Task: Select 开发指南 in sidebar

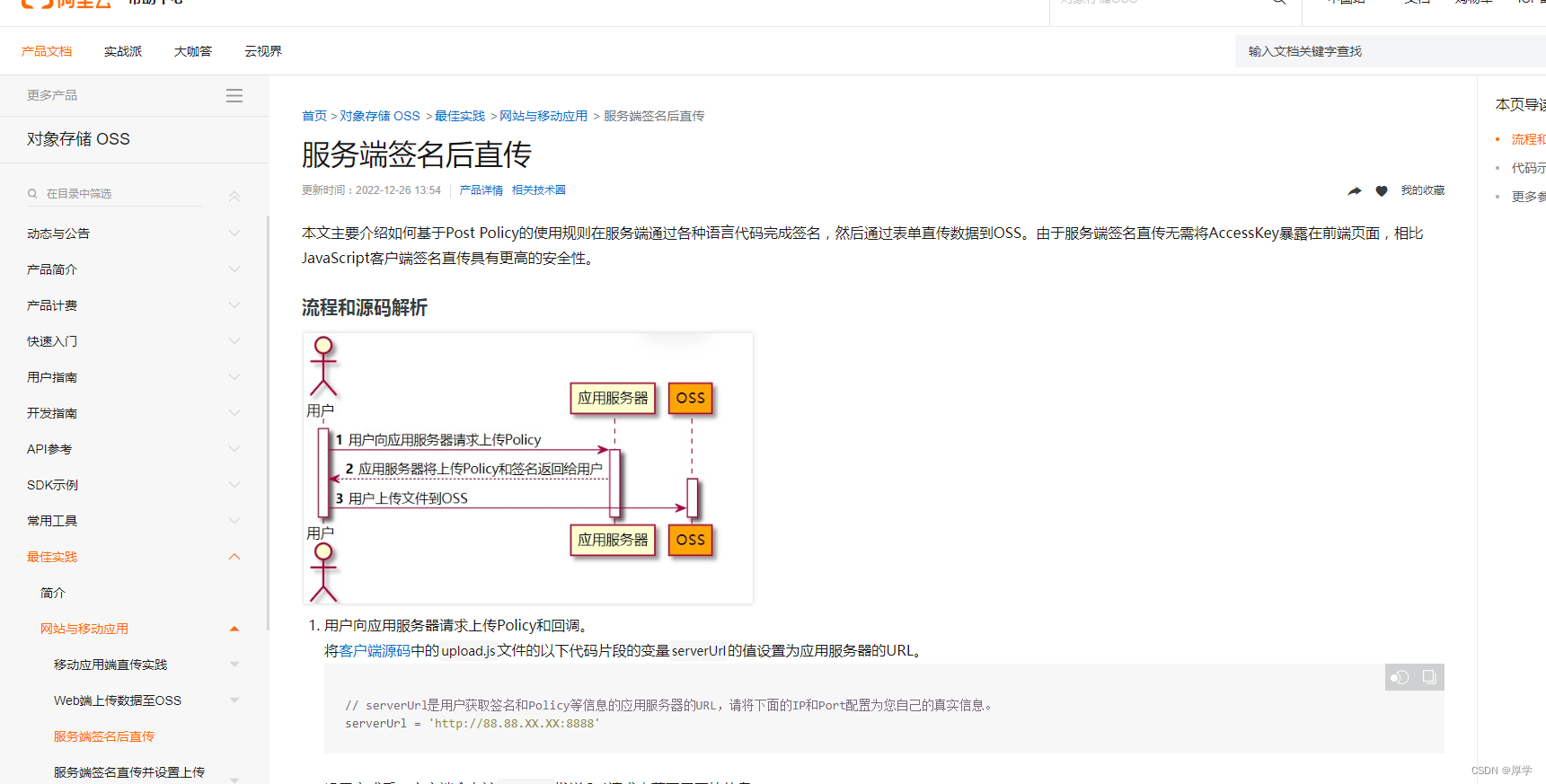Action: tap(52, 413)
